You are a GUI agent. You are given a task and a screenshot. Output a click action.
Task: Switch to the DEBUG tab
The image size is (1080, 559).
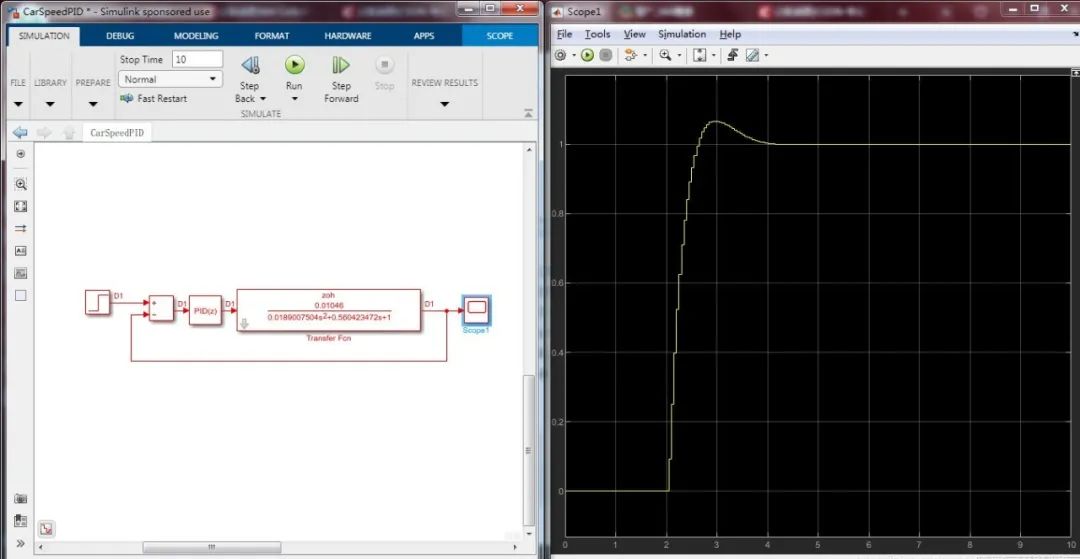120,36
